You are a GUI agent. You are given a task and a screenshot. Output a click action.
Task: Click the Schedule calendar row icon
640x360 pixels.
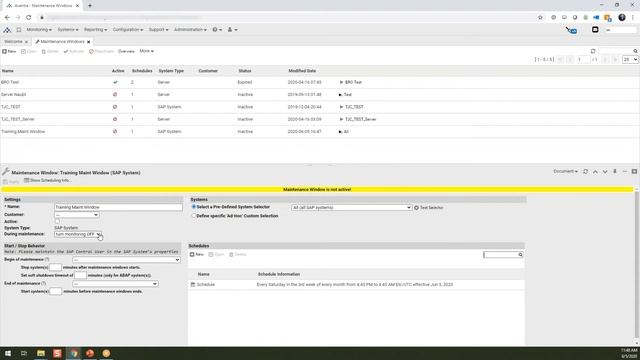point(193,284)
